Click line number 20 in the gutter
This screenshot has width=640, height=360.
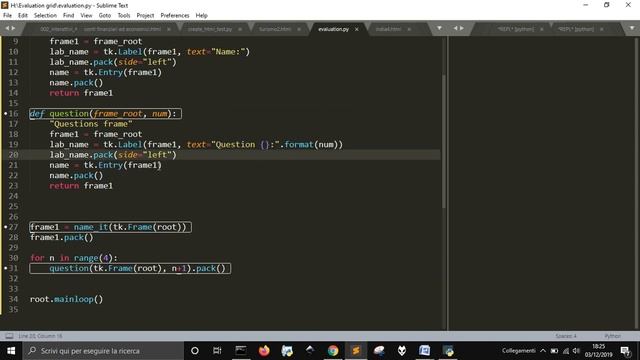(x=13, y=155)
